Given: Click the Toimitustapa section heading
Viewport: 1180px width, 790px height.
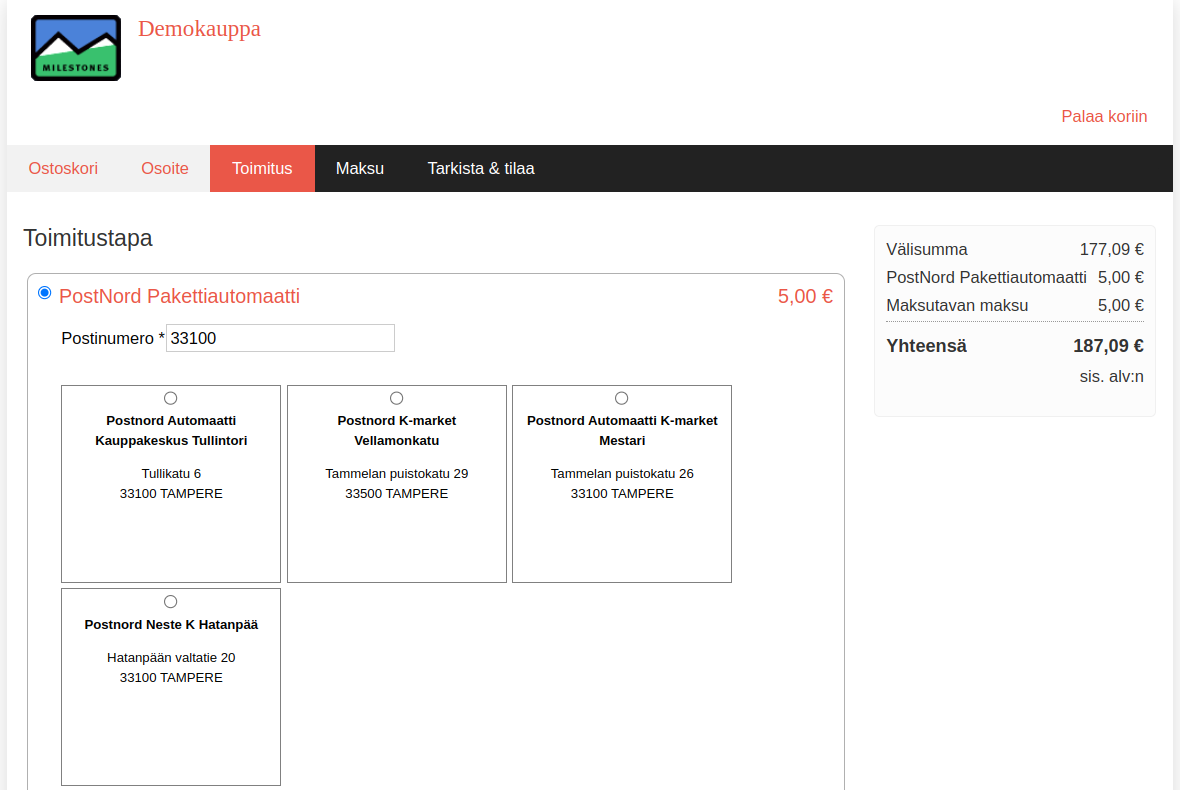Looking at the screenshot, I should tap(88, 238).
